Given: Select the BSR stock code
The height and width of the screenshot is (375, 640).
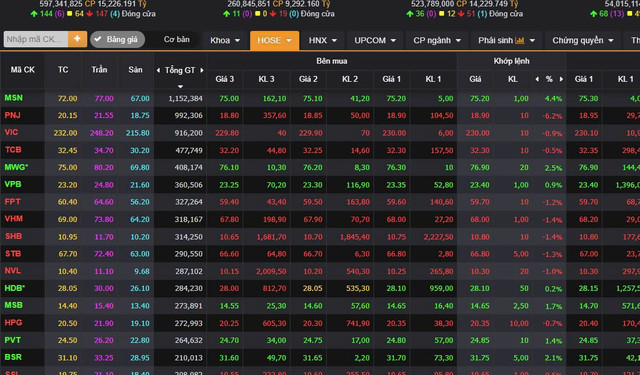Looking at the screenshot, I should (x=13, y=357).
